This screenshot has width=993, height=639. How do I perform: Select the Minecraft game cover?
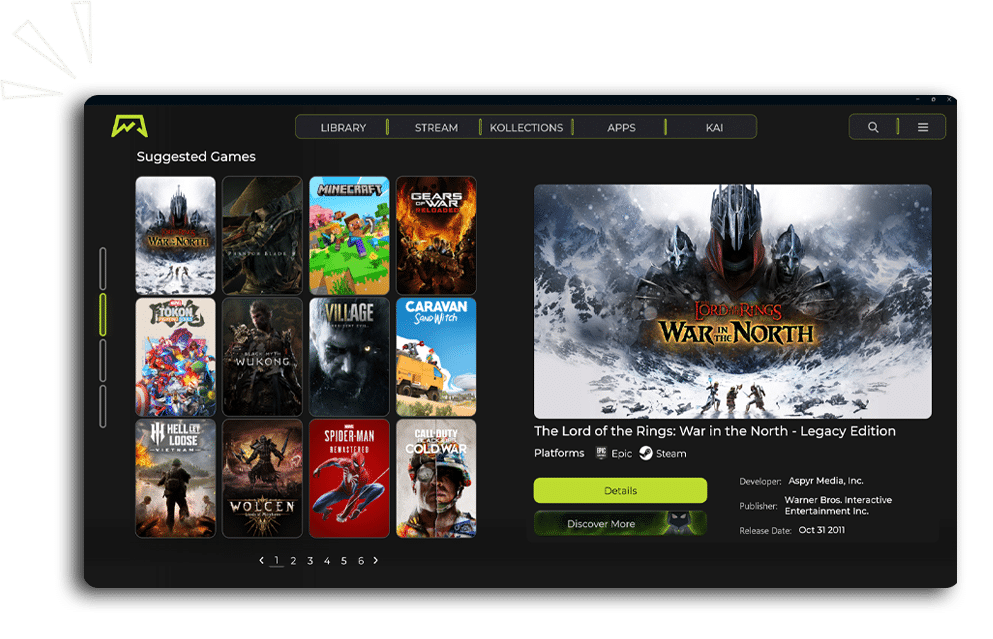[349, 236]
